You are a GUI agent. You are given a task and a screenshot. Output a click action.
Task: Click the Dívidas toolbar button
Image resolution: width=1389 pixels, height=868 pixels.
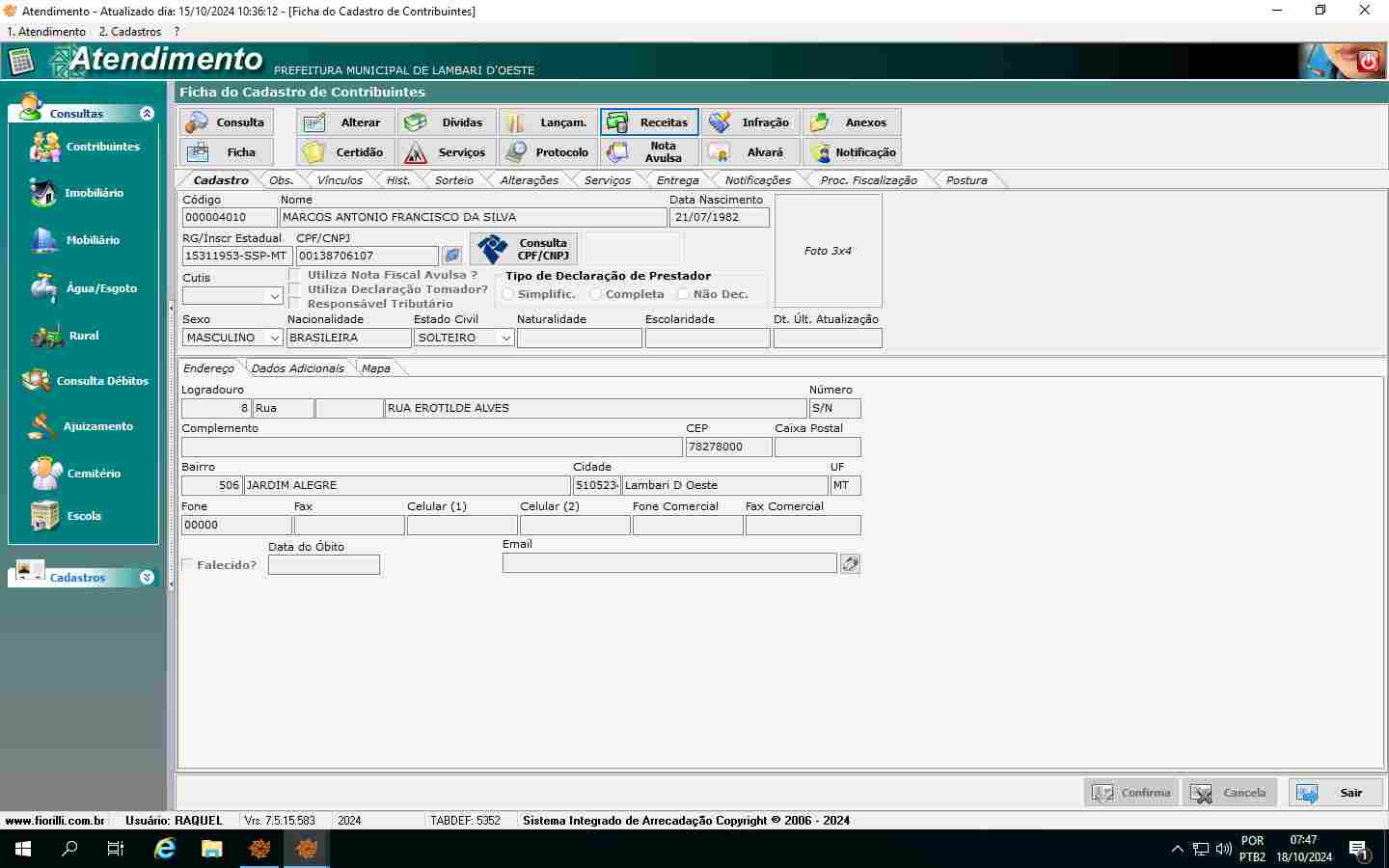tap(449, 122)
